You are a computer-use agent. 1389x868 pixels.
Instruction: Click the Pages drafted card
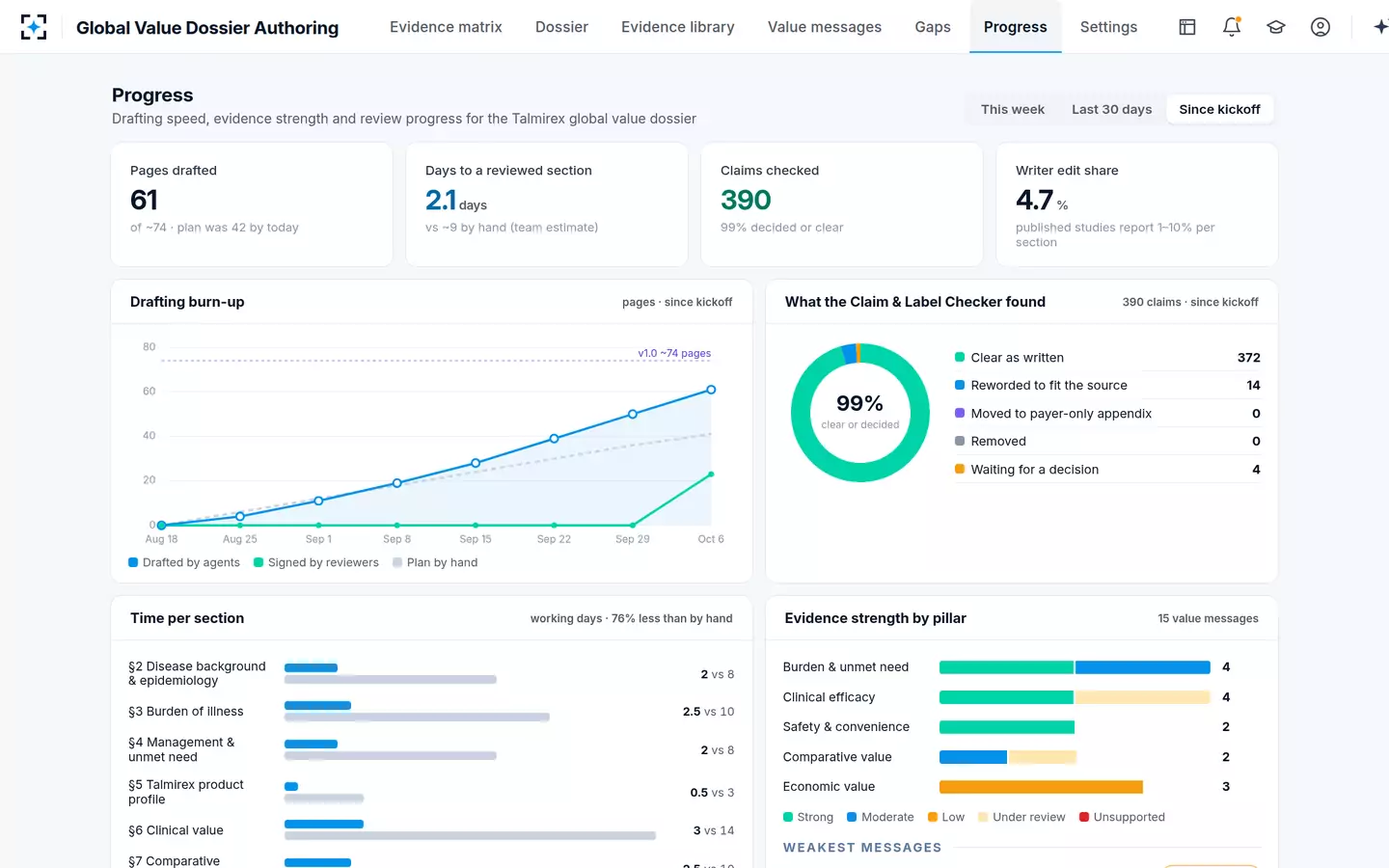(252, 204)
